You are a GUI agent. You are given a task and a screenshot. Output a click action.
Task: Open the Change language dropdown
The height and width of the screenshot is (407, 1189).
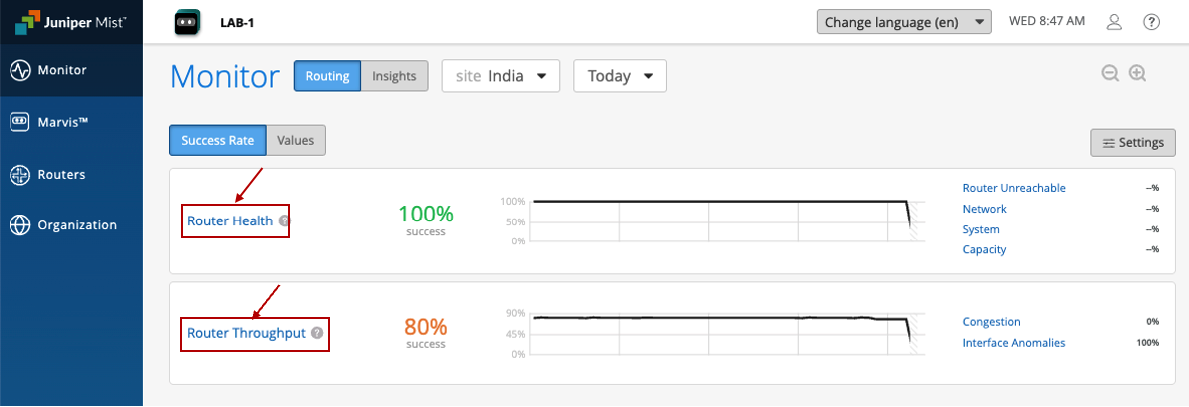[903, 22]
